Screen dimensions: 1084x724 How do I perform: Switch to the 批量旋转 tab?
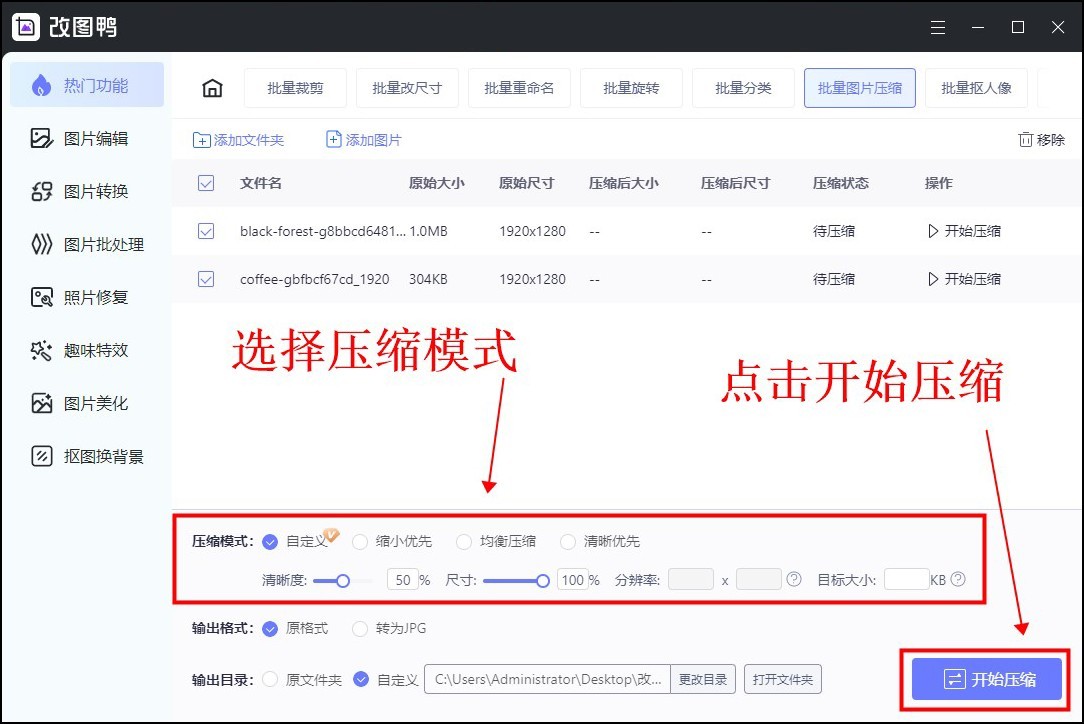[x=631, y=88]
